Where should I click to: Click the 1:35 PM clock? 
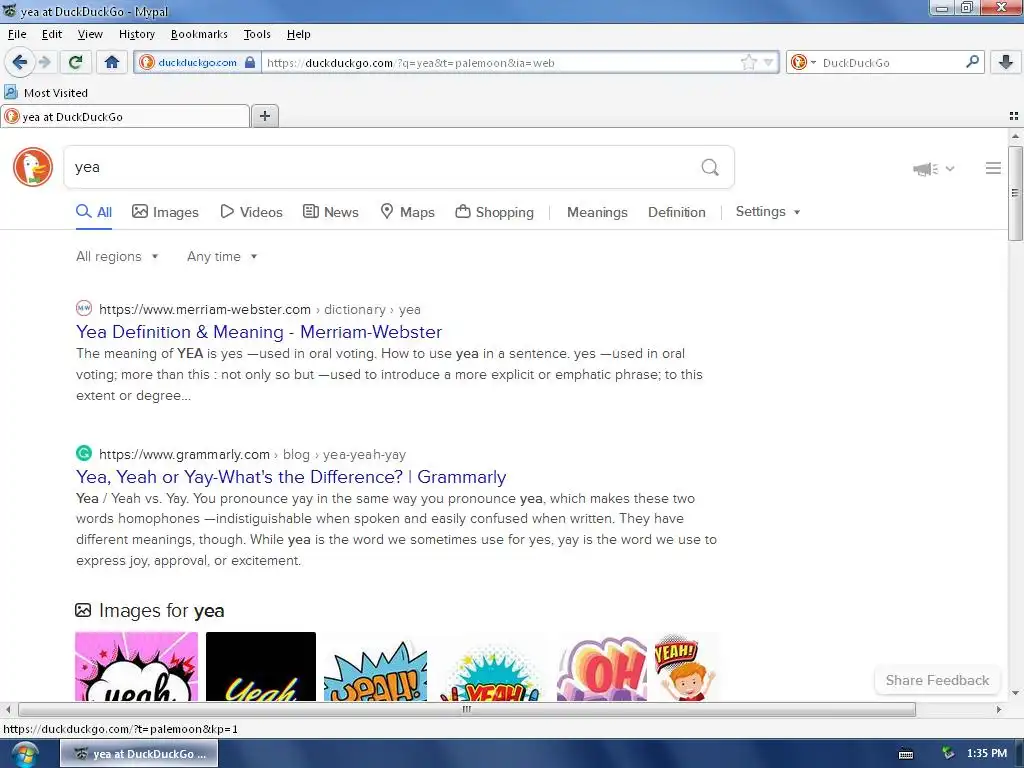pos(987,754)
